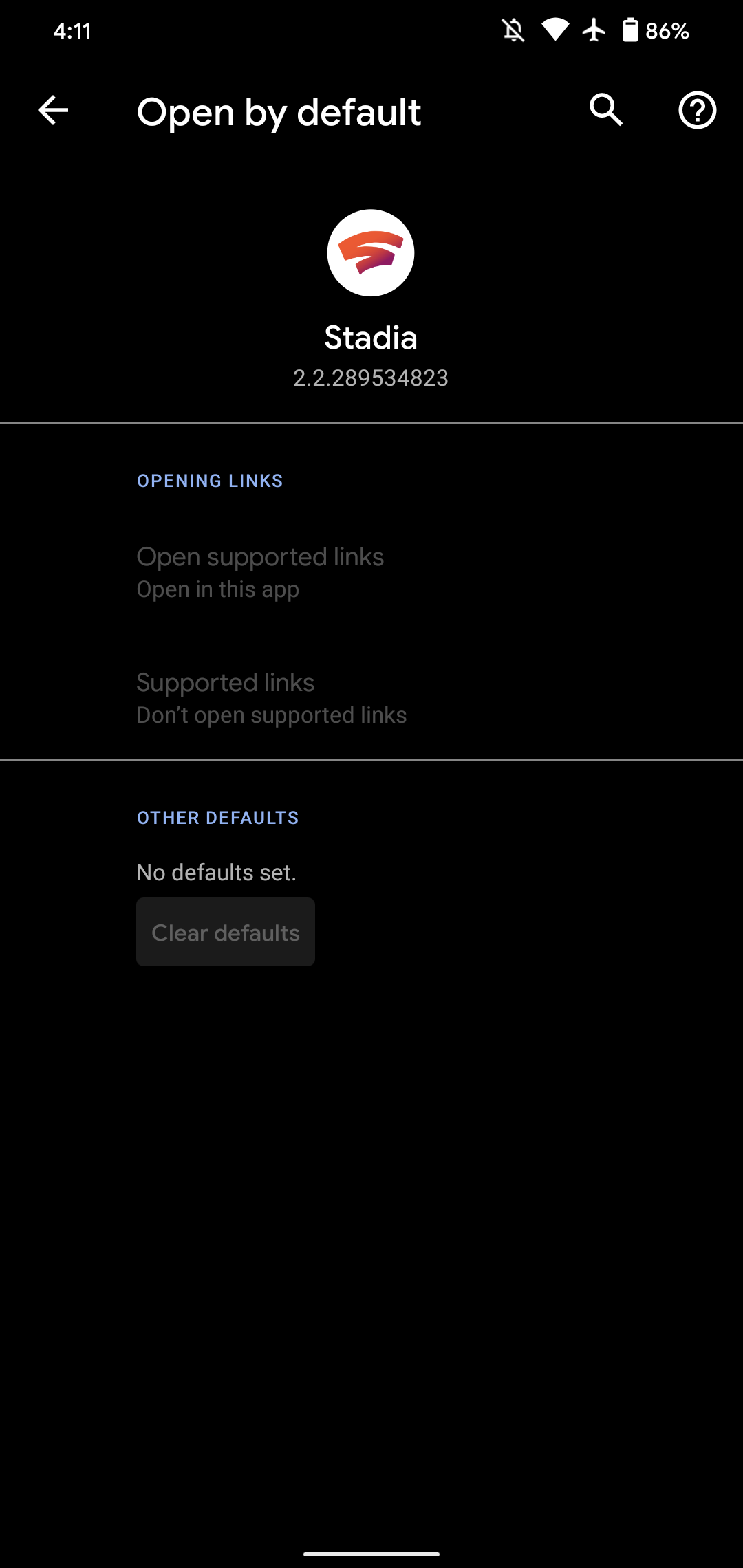Click the Stadia app icon

(x=371, y=252)
